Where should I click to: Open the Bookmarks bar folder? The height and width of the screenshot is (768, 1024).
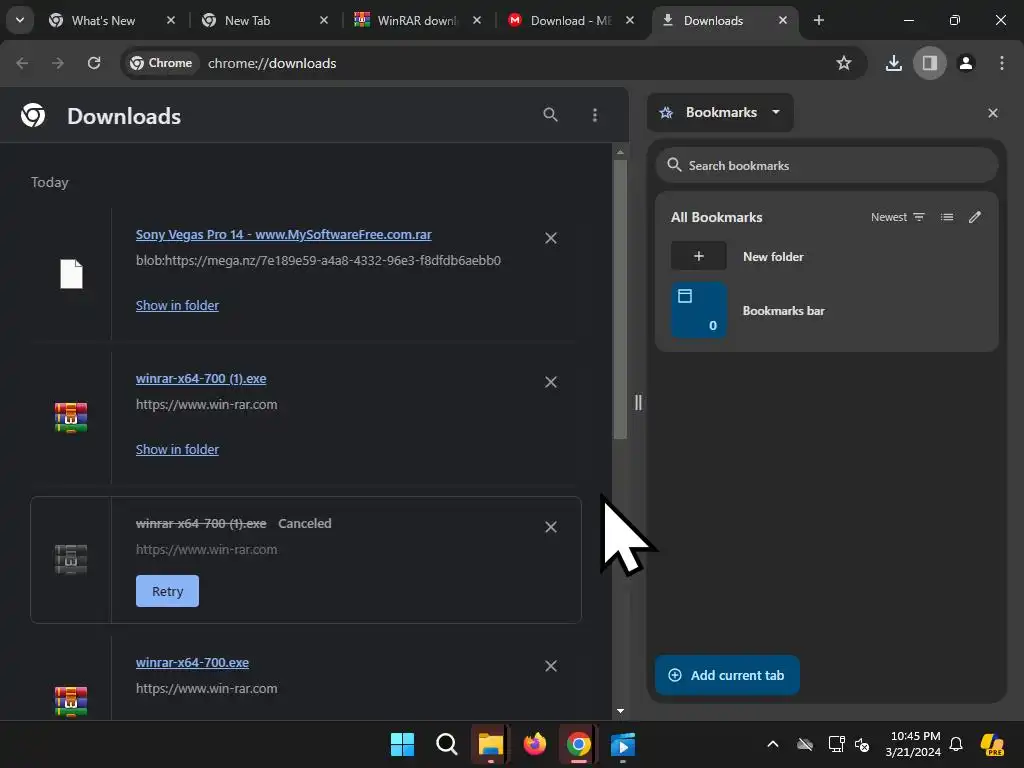(x=827, y=310)
